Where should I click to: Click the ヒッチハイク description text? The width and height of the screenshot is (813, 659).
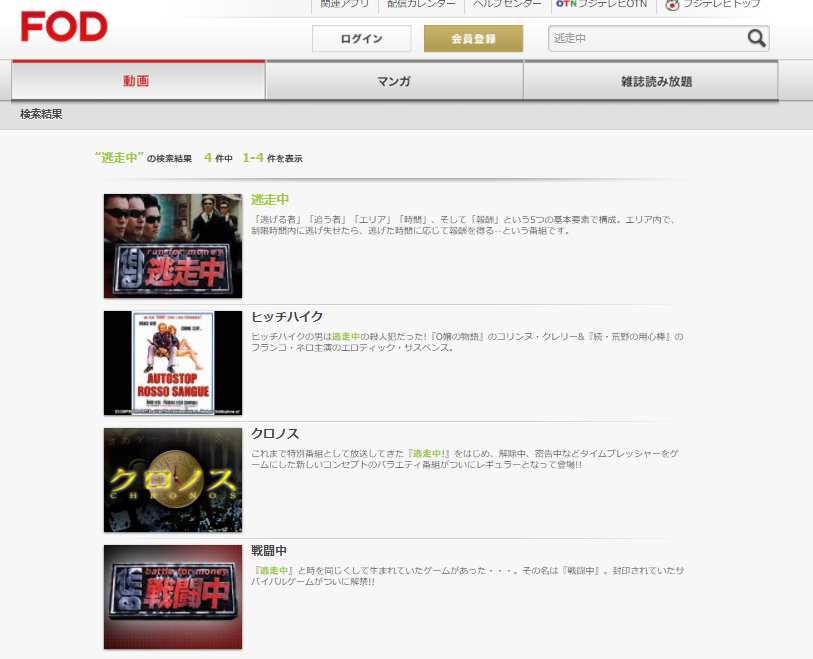pos(467,342)
